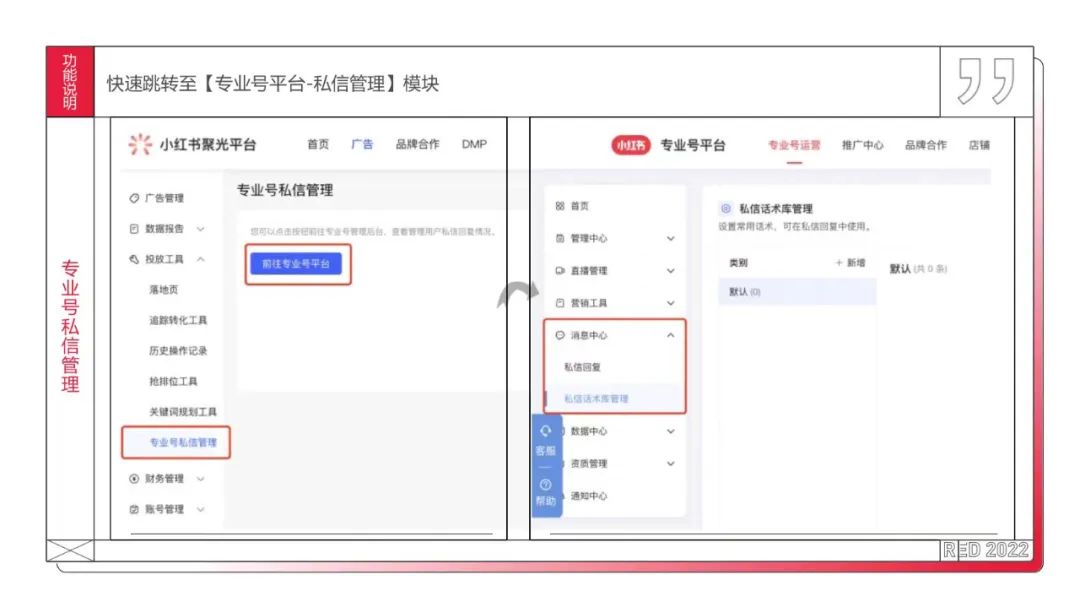
Task: Switch to the DMP tab
Action: 474,144
